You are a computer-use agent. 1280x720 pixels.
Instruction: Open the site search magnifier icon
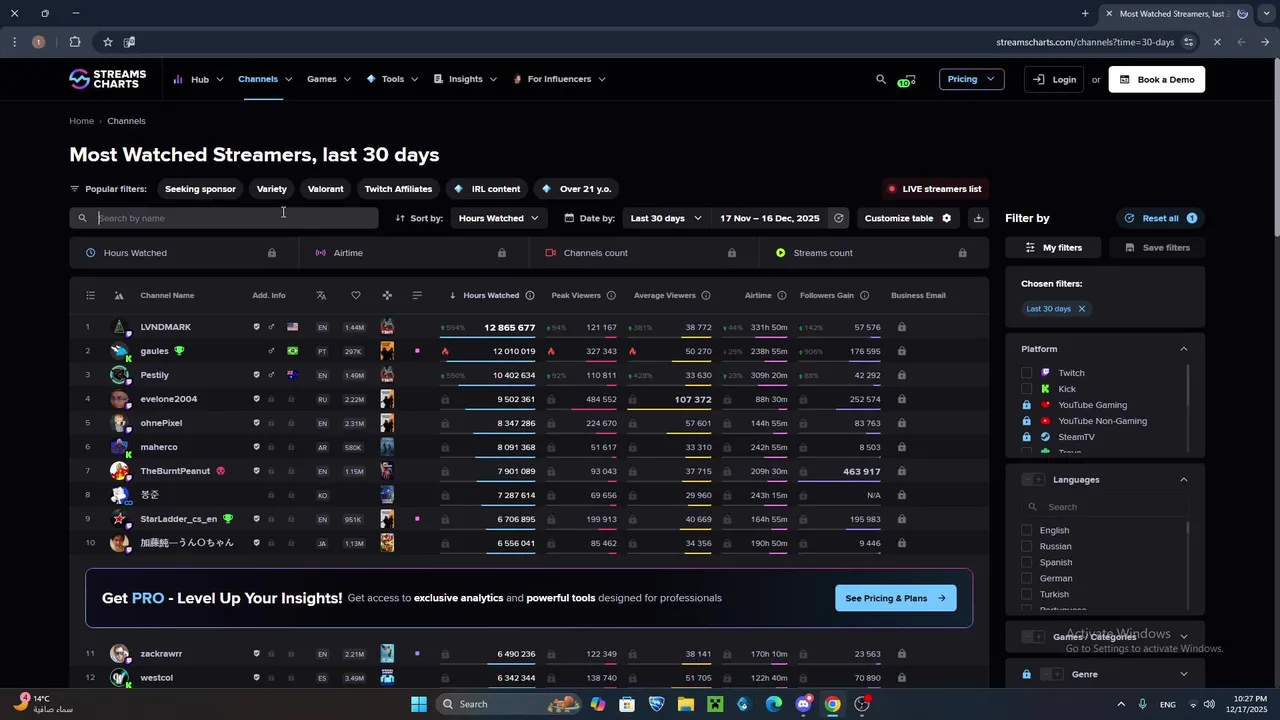[x=881, y=79]
